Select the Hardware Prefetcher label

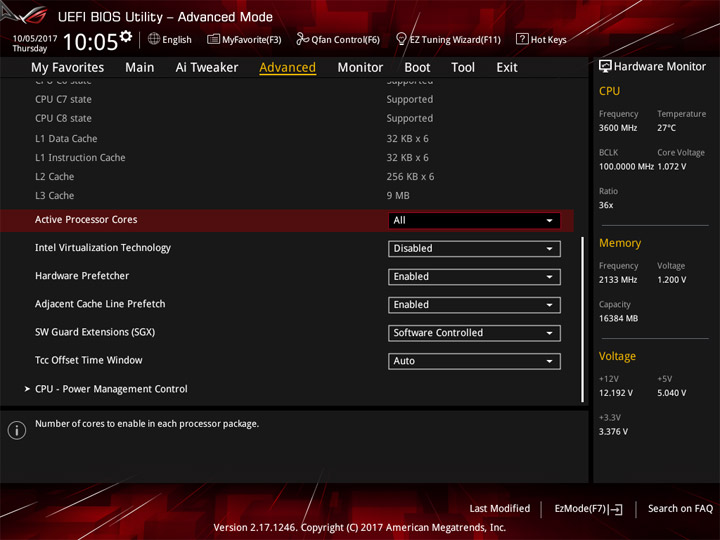[82, 276]
